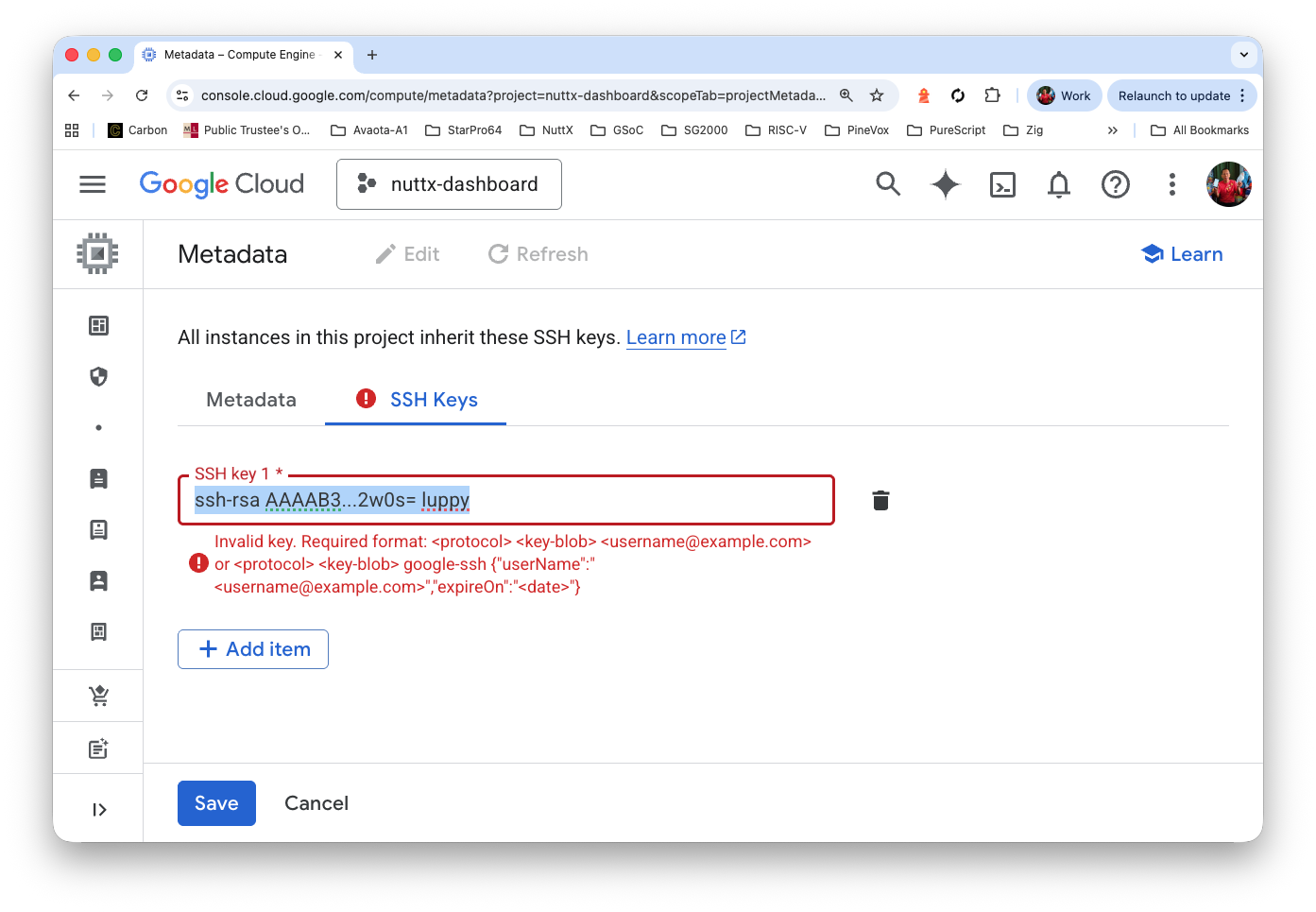Open the notifications bell
The height and width of the screenshot is (912, 1316).
1059,184
